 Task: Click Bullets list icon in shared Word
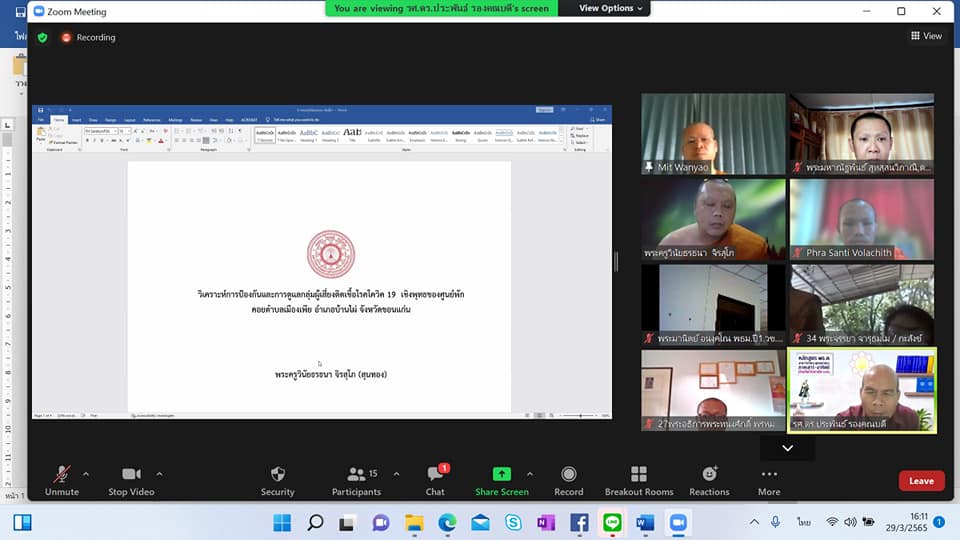pos(176,131)
